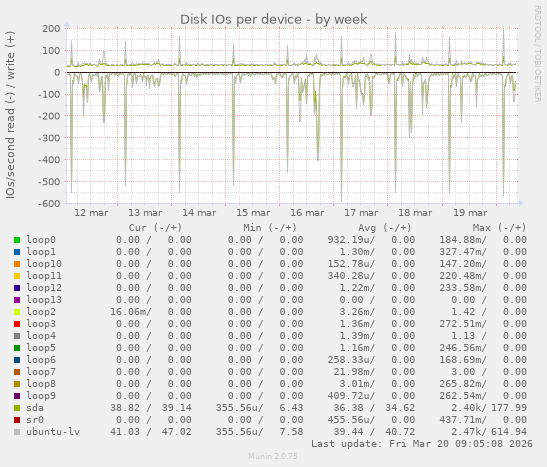
Task: Click the 14 mar x-axis label
Action: 199,213
